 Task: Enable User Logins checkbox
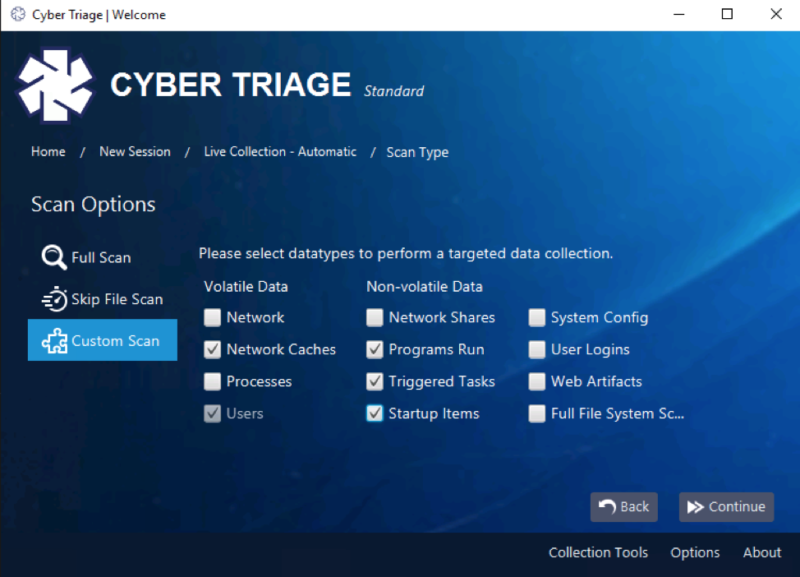[x=537, y=349]
